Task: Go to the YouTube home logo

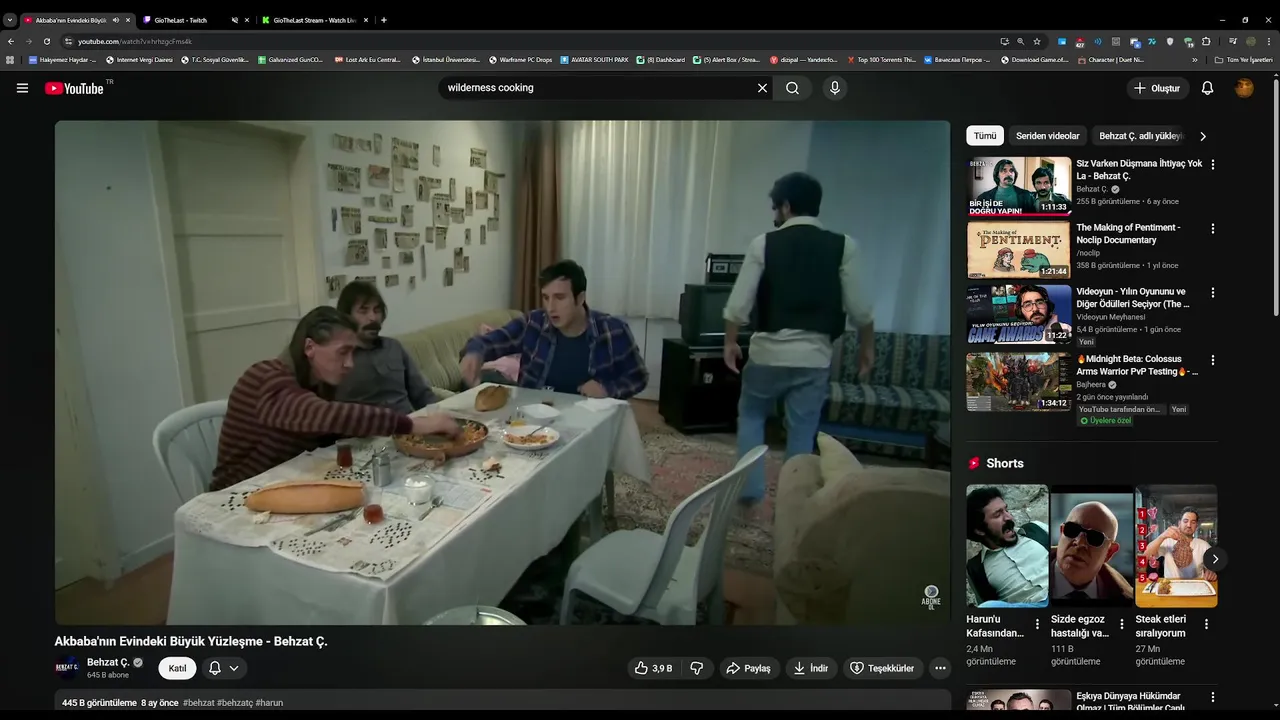Action: tap(74, 88)
